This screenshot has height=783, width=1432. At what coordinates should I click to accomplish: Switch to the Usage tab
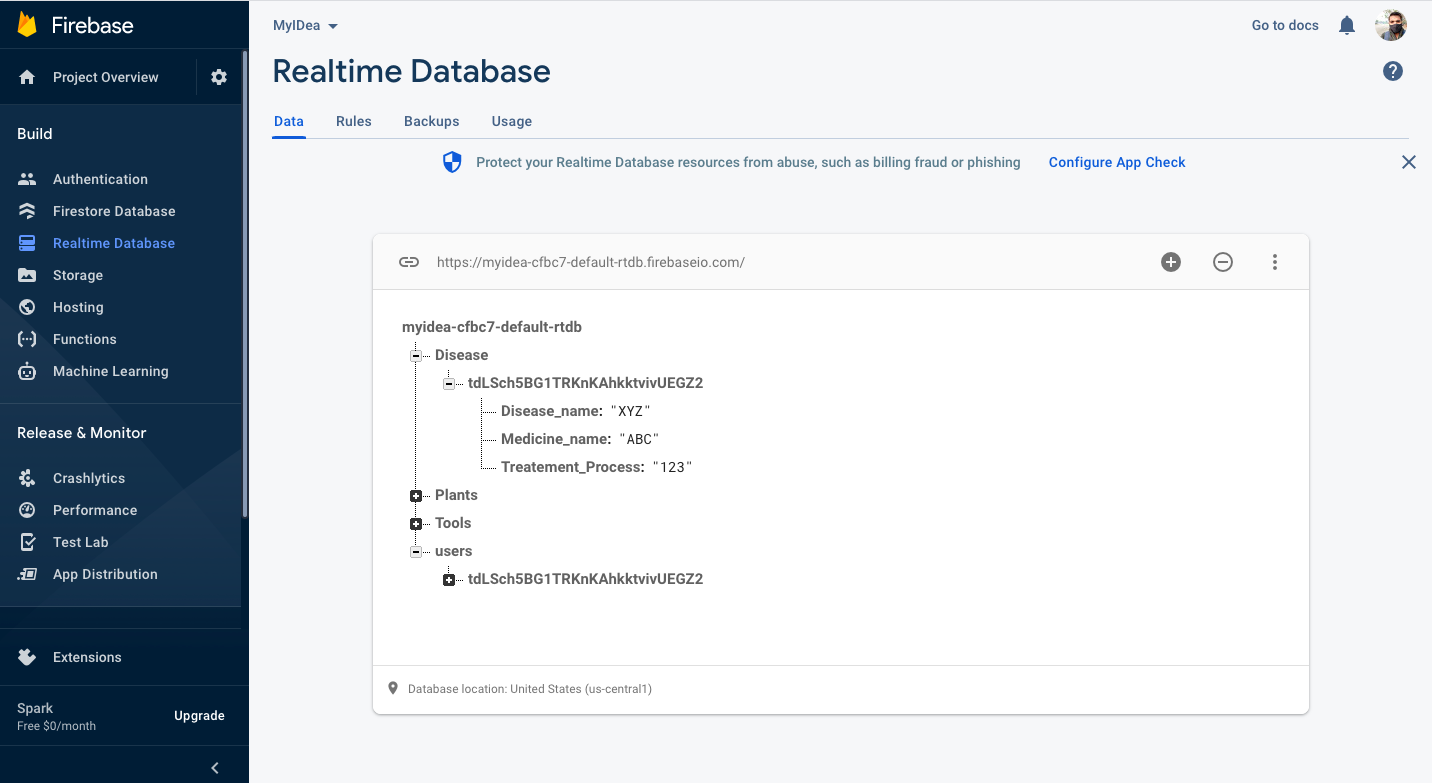[512, 121]
